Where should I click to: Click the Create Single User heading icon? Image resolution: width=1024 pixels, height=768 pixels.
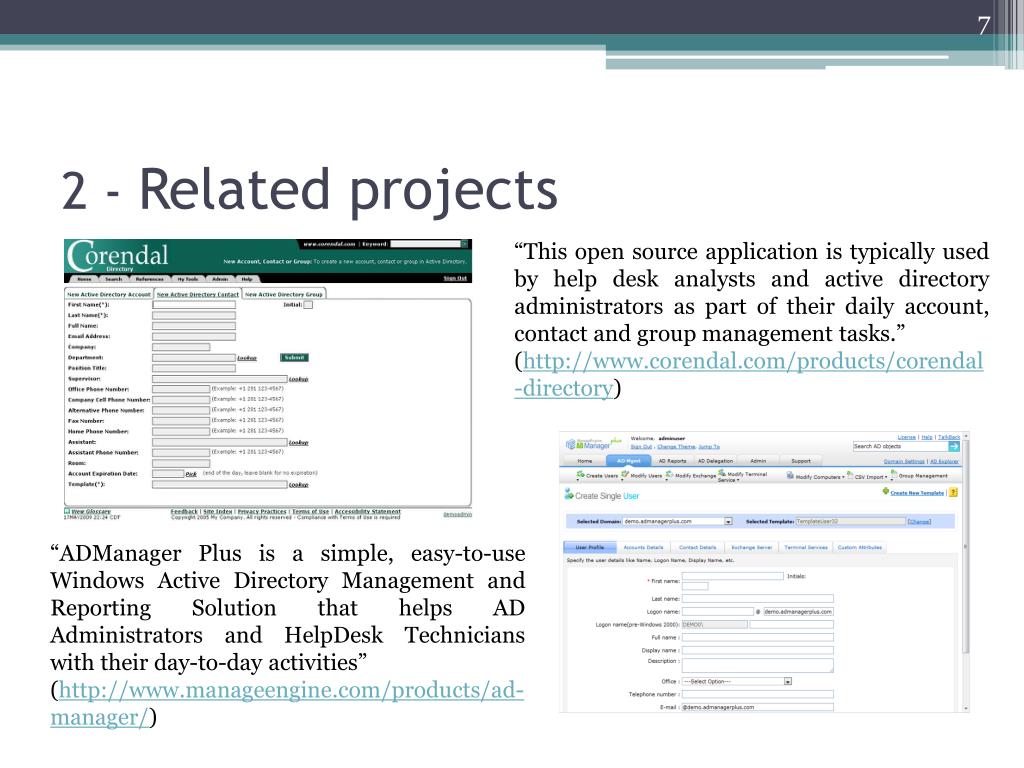pyautogui.click(x=568, y=494)
